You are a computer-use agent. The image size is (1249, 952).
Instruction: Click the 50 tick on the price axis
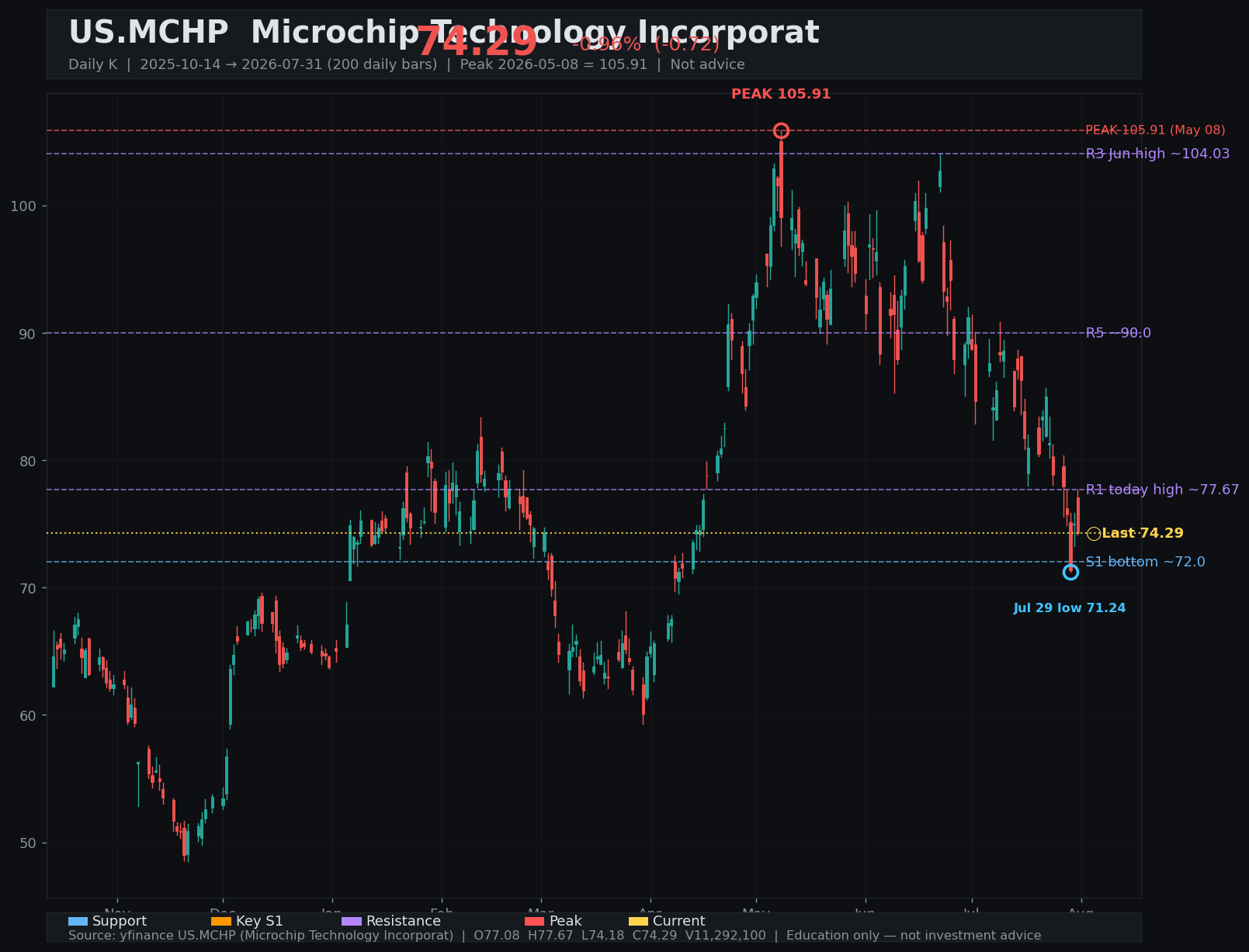pos(27,843)
